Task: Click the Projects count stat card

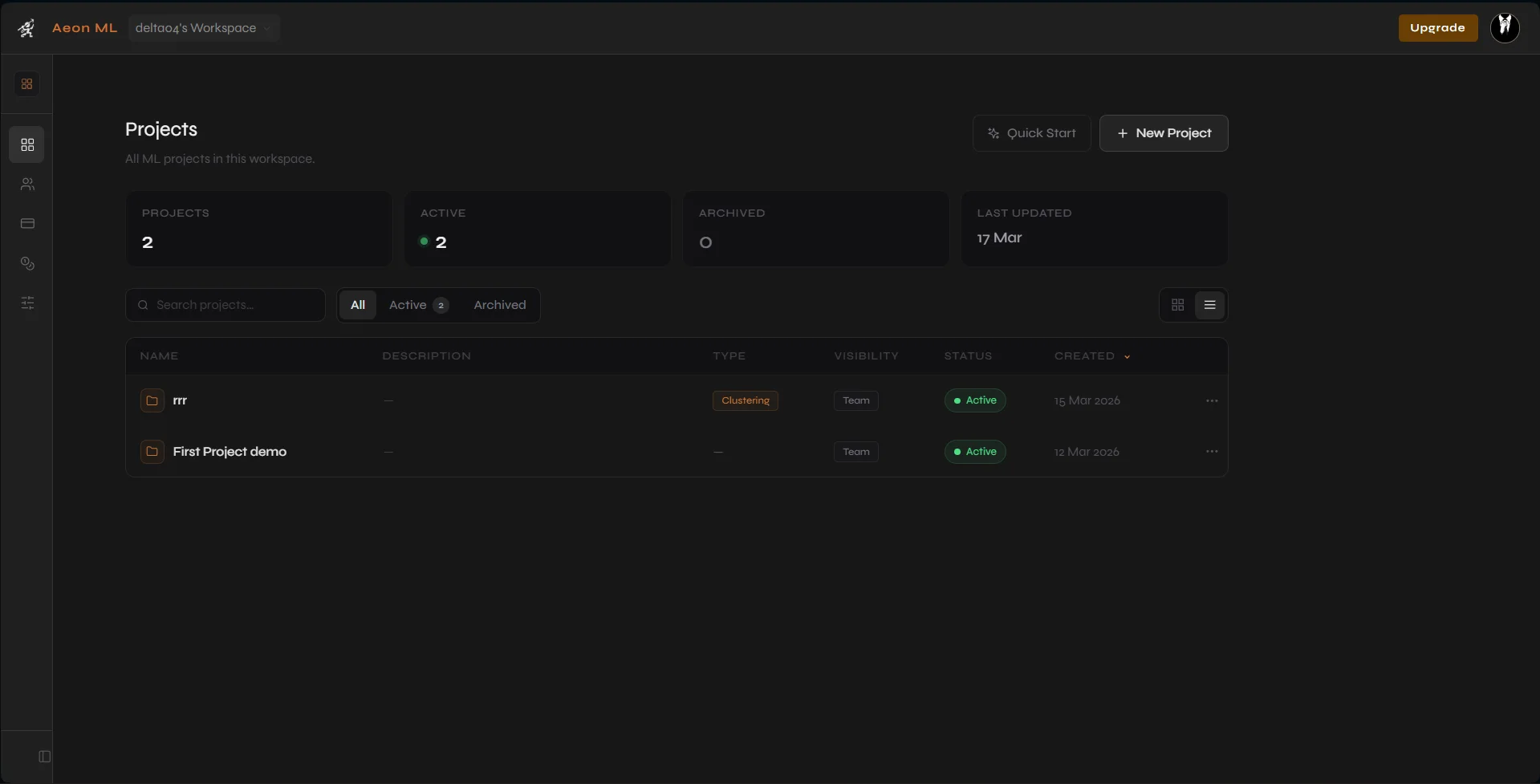Action: click(258, 229)
